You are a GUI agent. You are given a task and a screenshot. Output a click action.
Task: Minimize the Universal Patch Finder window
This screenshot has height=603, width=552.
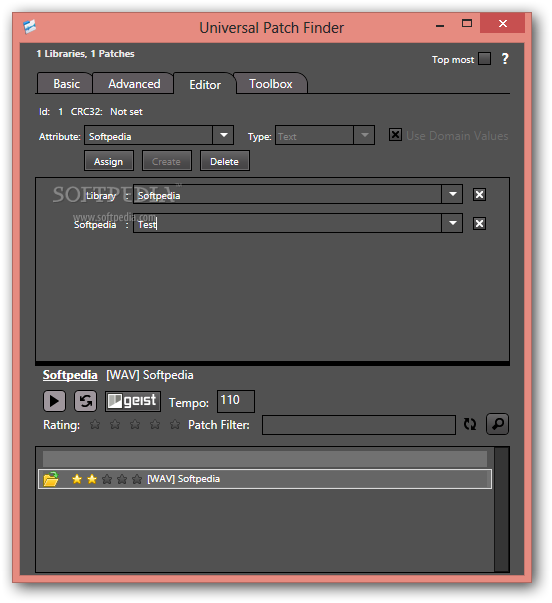[440, 25]
